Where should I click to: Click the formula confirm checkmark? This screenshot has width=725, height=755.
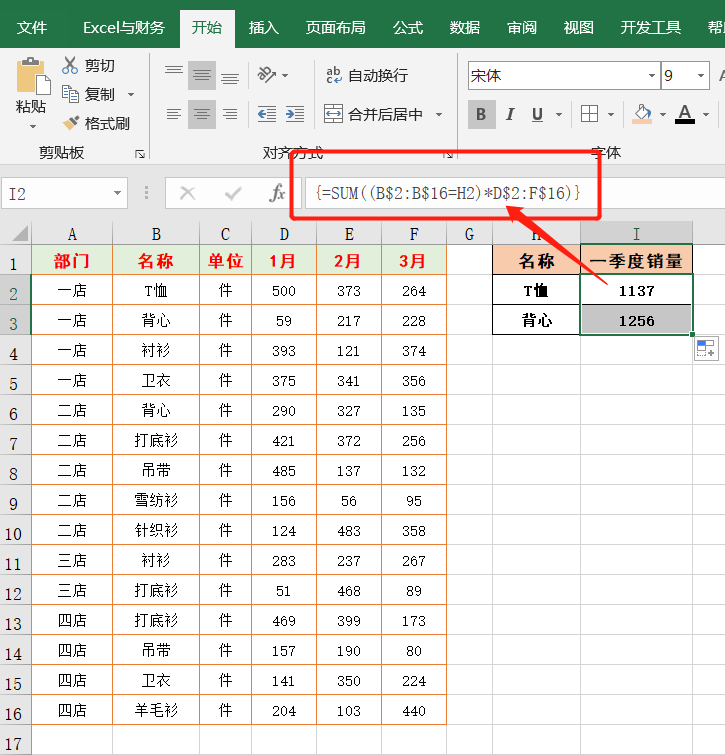coord(233,193)
